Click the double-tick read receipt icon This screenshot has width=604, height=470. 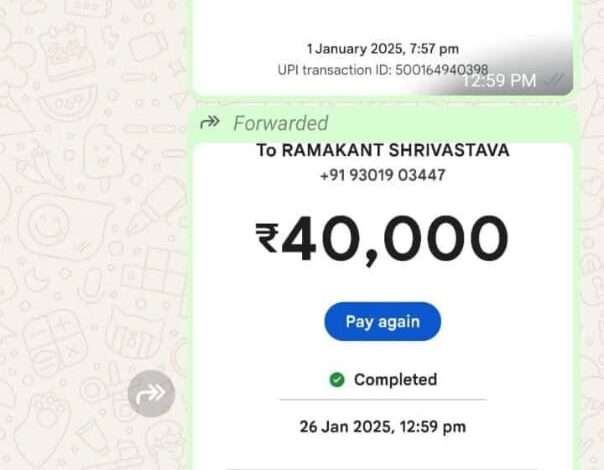(x=554, y=80)
